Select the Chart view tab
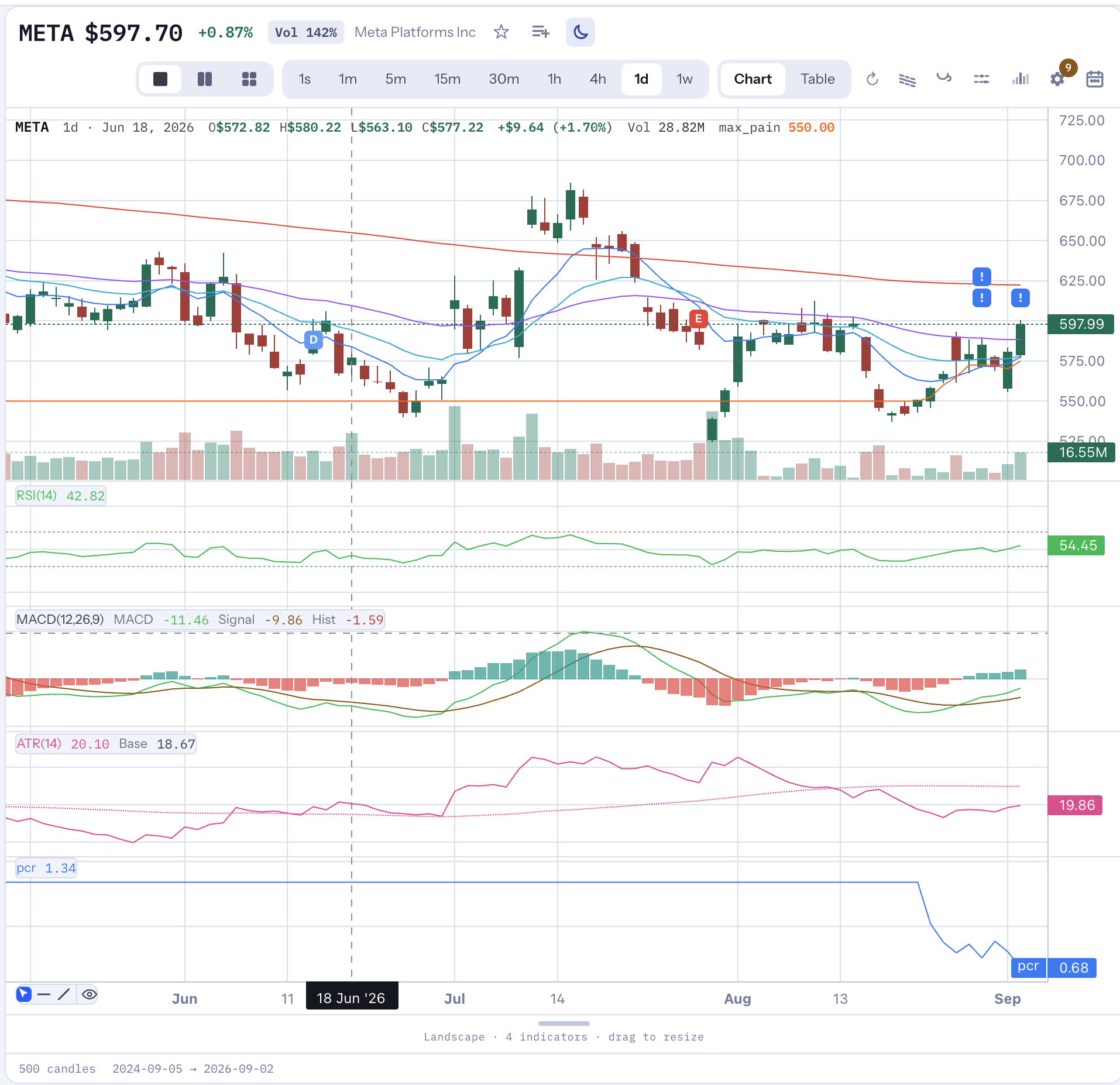 click(x=753, y=79)
